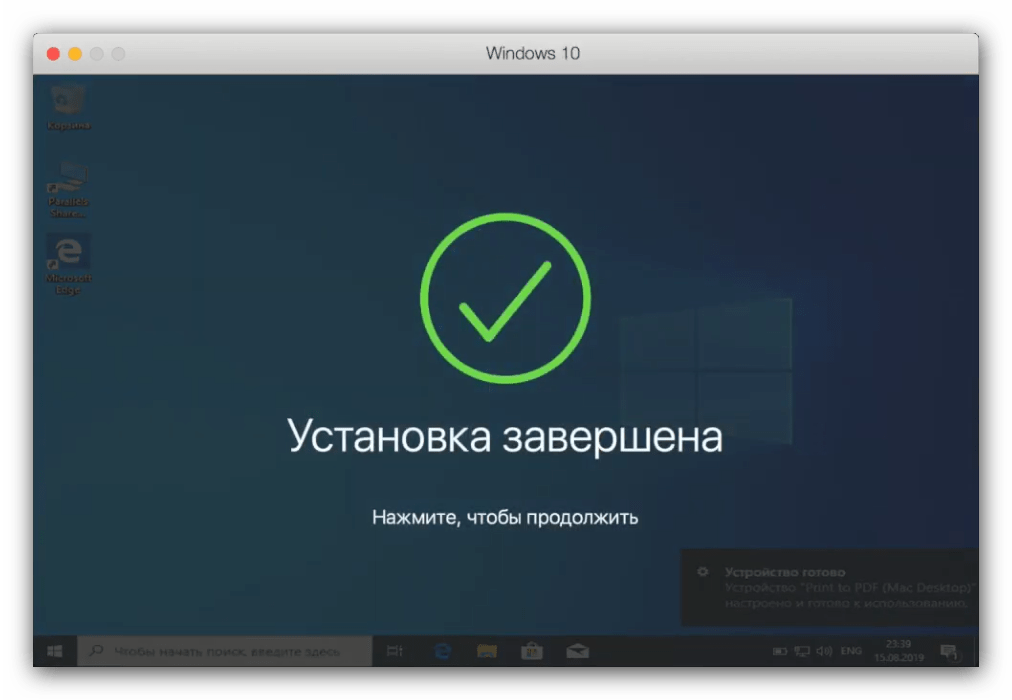Open Task View in the taskbar
Image resolution: width=1012 pixels, height=700 pixels.
394,651
